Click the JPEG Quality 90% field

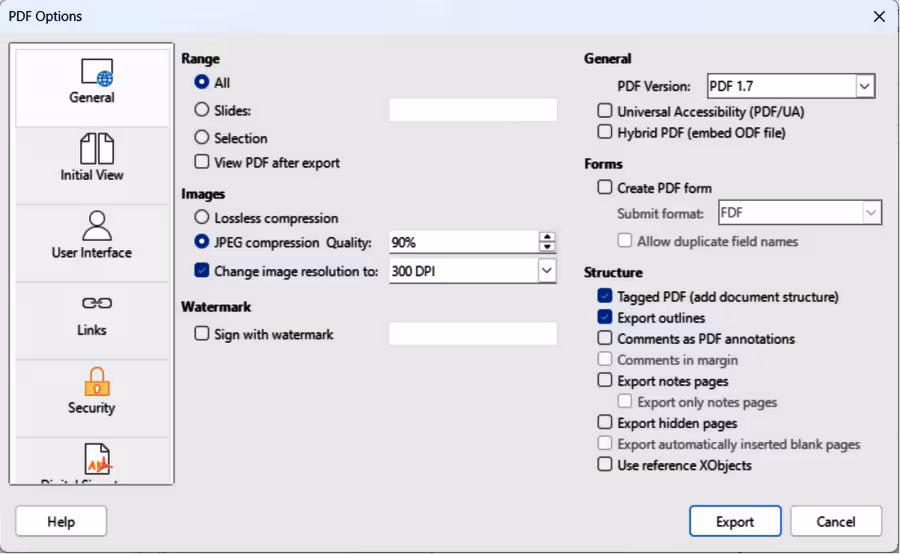pos(464,242)
